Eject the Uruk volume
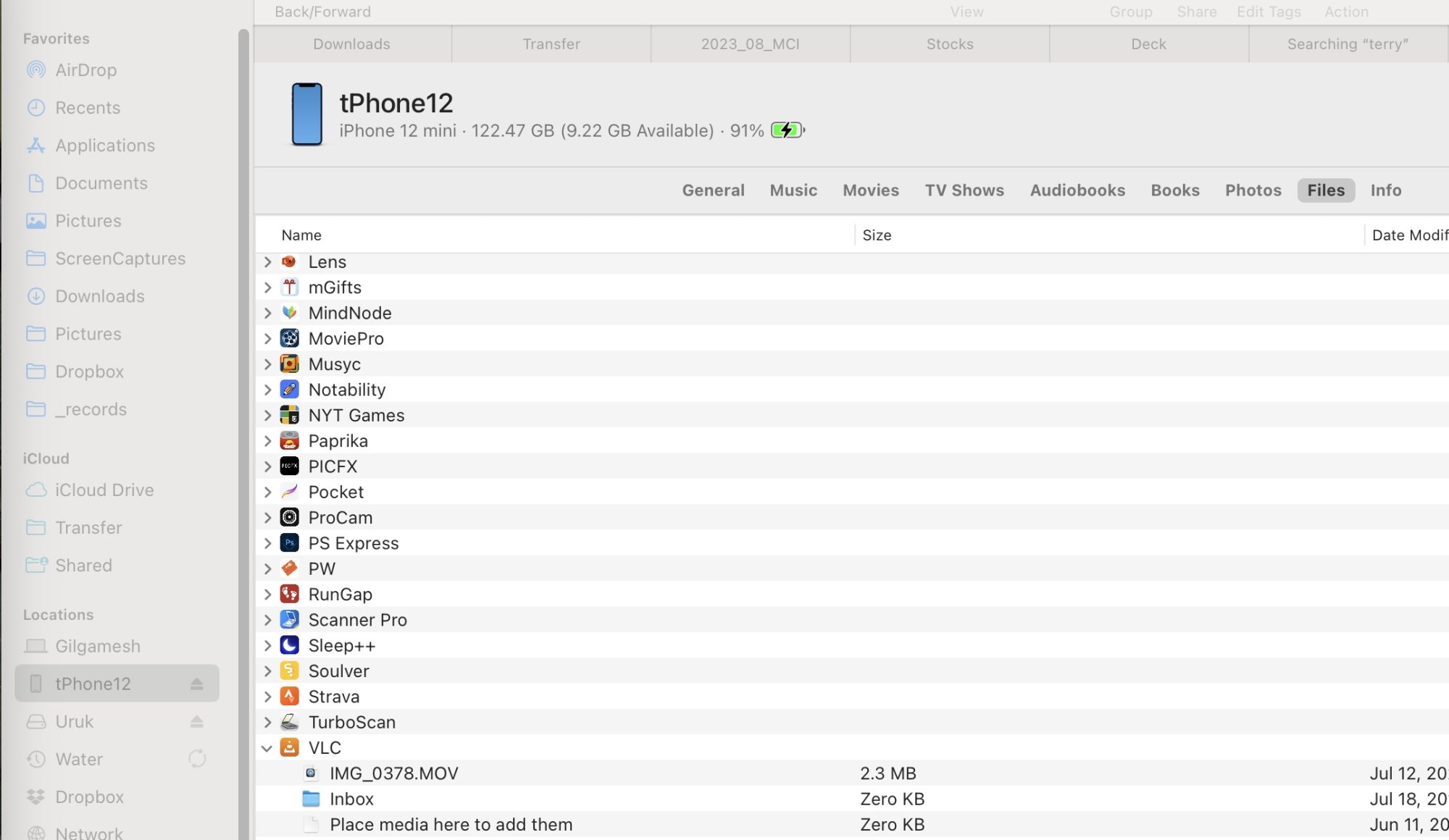The width and height of the screenshot is (1449, 840). [x=196, y=721]
